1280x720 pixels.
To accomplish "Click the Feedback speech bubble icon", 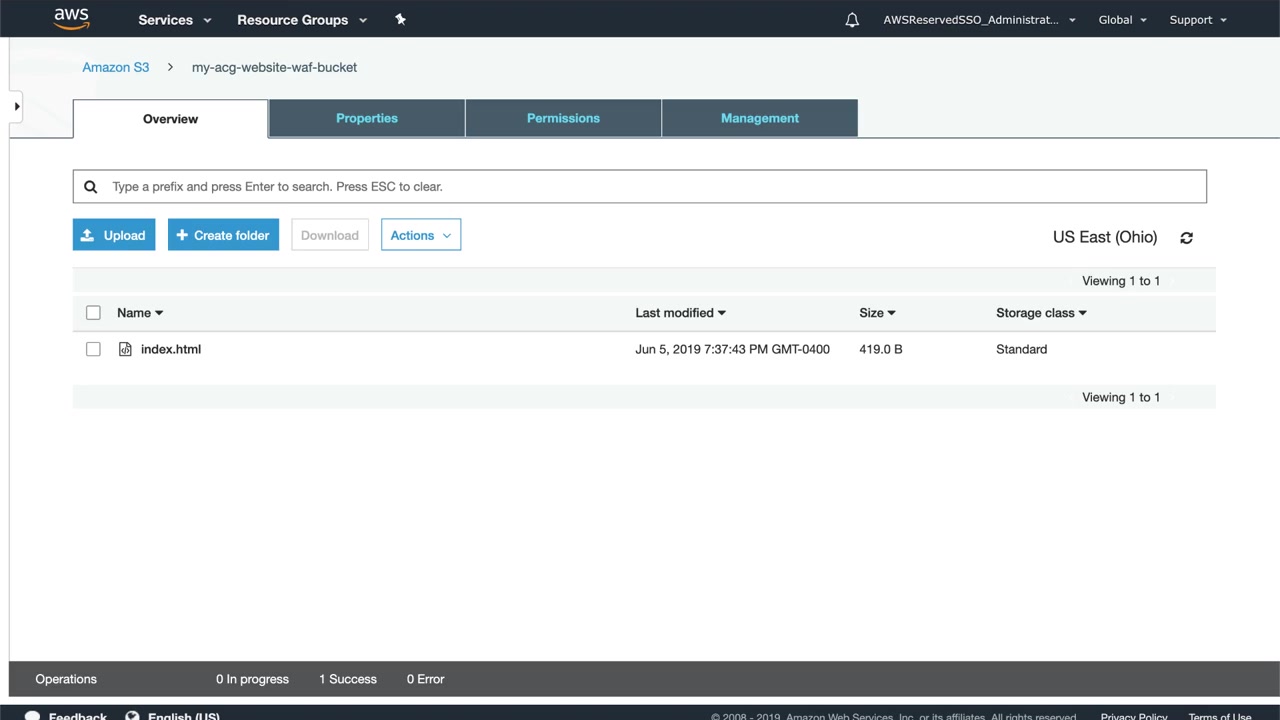I will [32, 716].
